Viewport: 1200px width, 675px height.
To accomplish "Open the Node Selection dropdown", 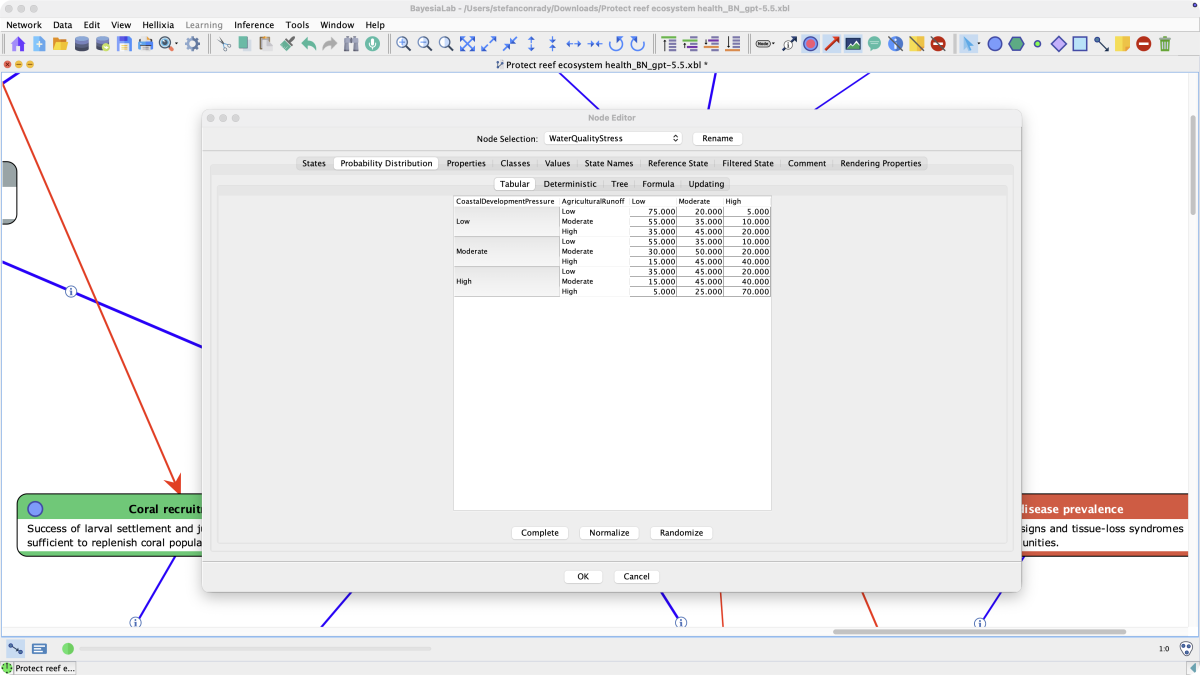I will click(613, 138).
